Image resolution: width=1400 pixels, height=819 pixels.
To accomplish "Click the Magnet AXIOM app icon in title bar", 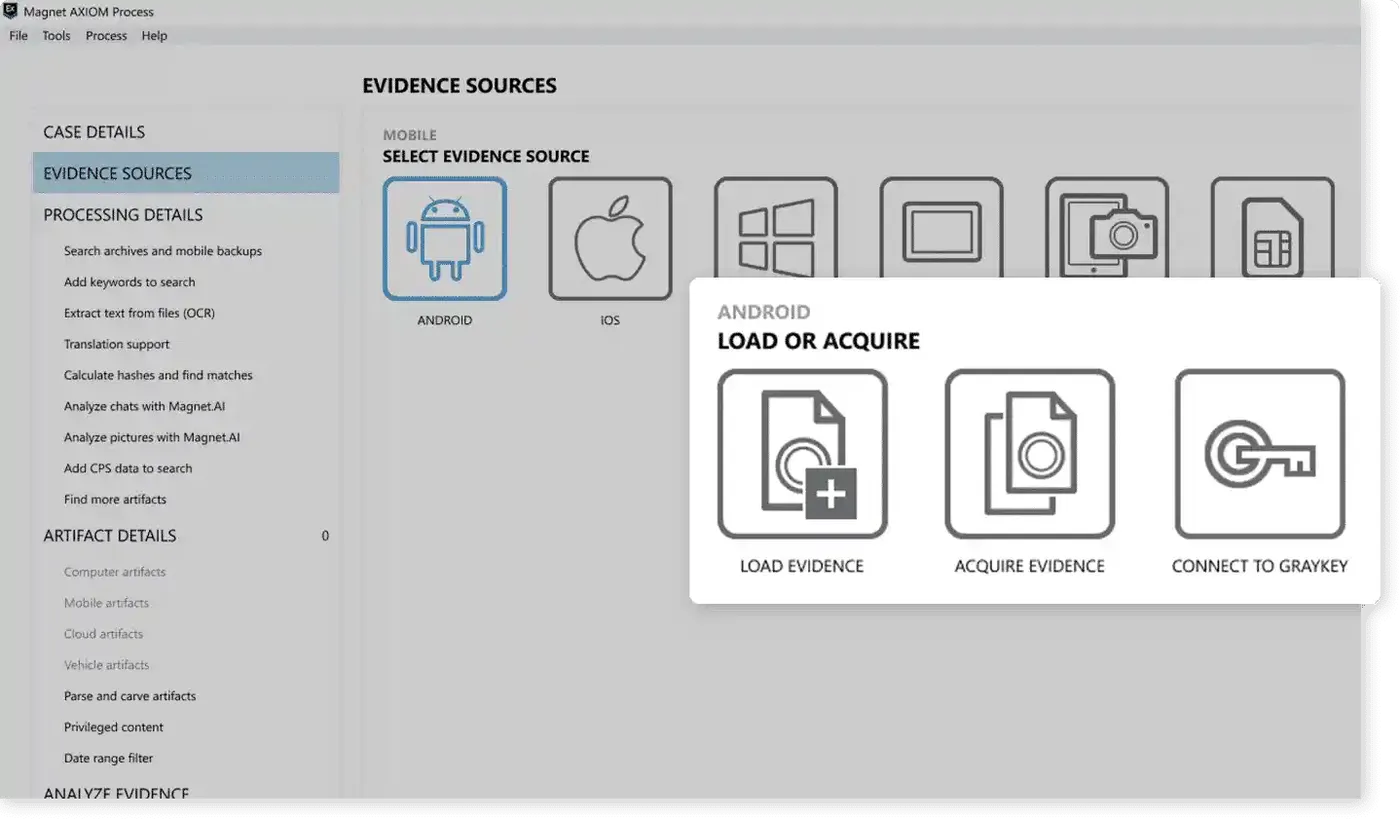I will coord(10,11).
